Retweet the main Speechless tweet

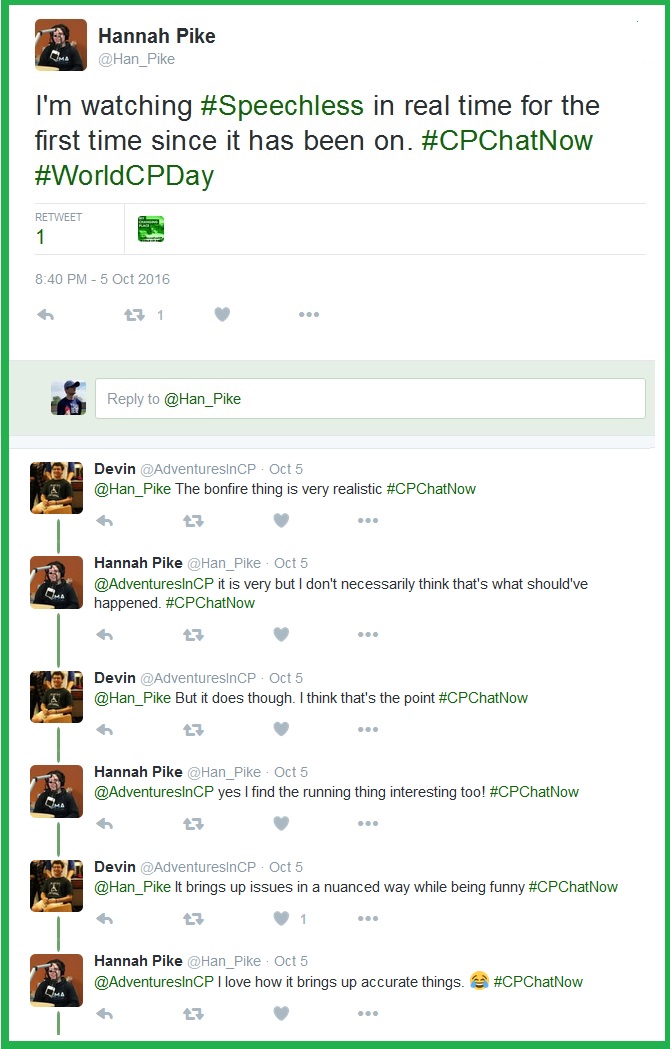pyautogui.click(x=134, y=315)
